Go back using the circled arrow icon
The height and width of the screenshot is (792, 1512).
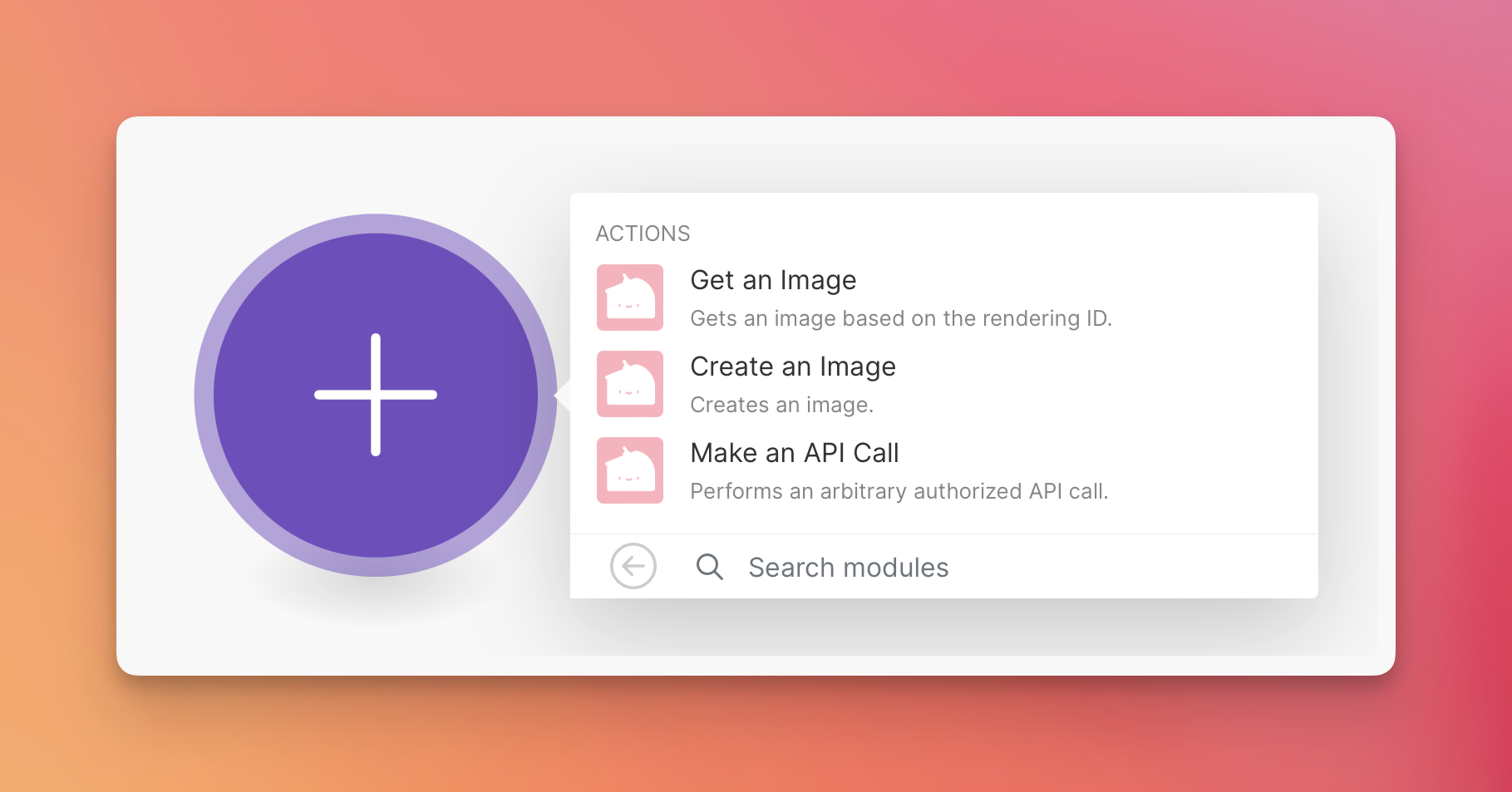click(x=633, y=567)
